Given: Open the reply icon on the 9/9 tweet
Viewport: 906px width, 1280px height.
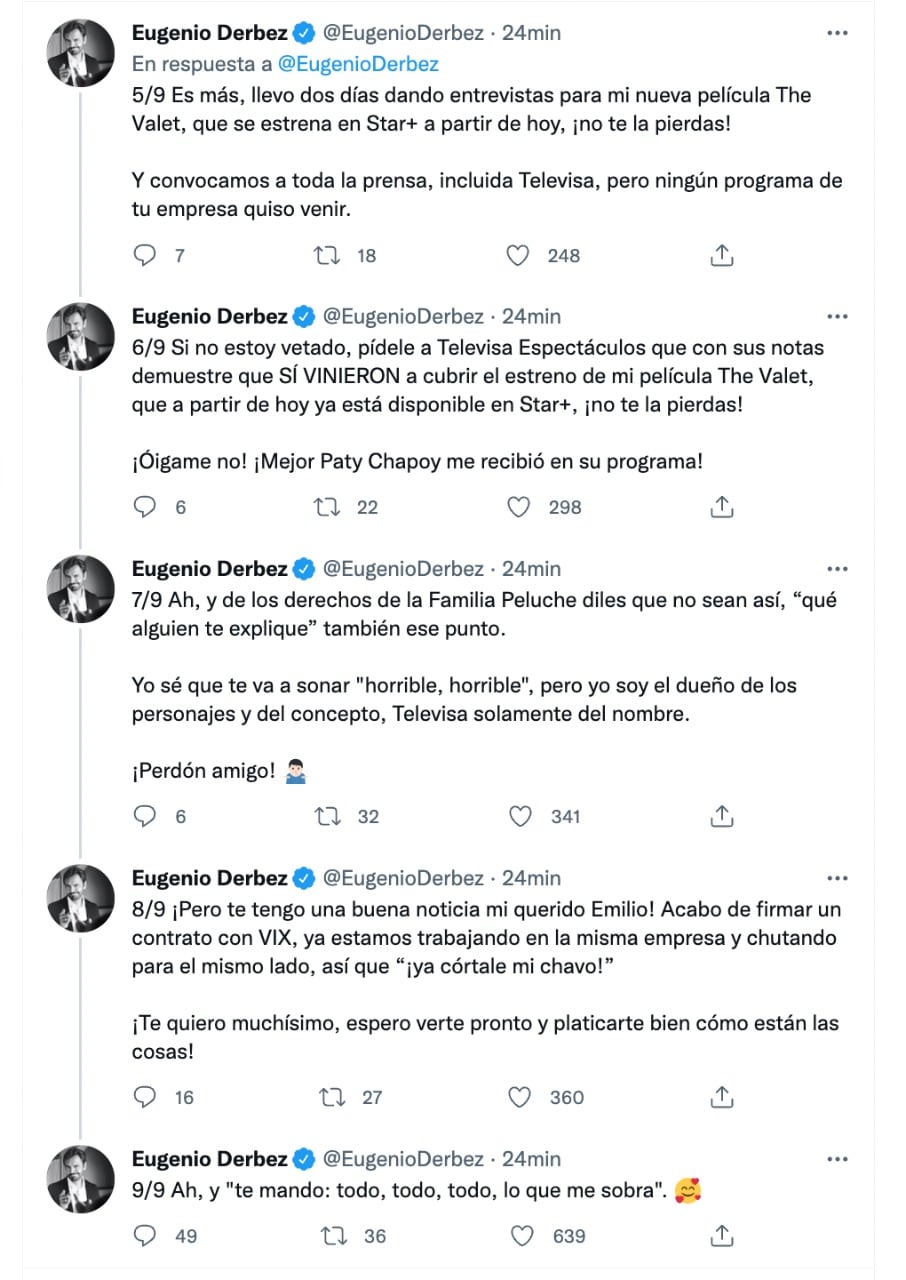Looking at the screenshot, I should (145, 1236).
